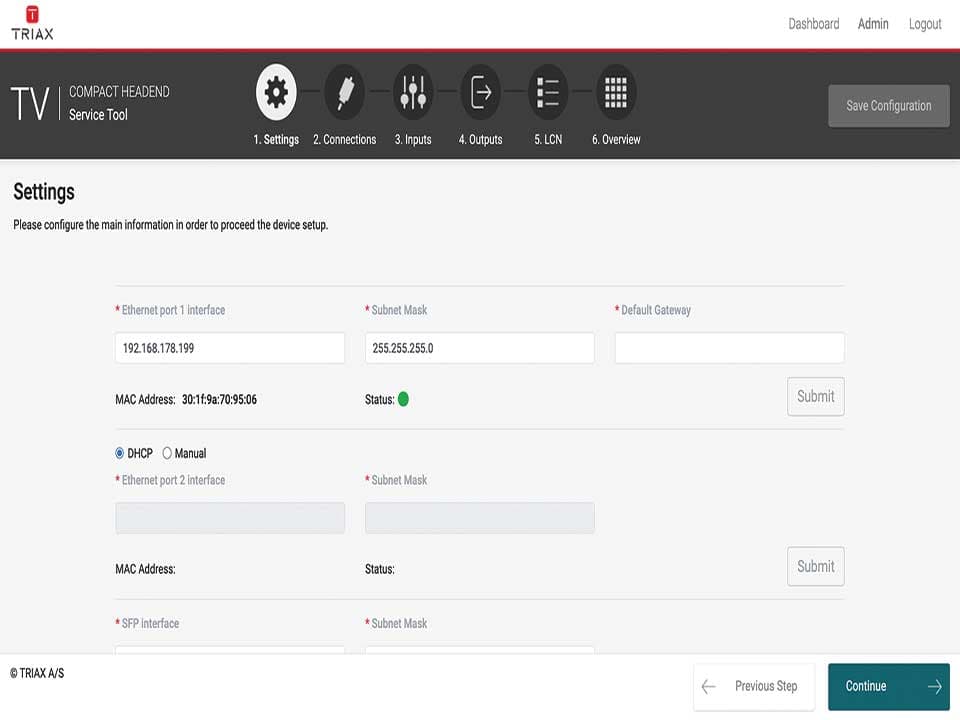Go to the Inputs sliders step icon

412,93
